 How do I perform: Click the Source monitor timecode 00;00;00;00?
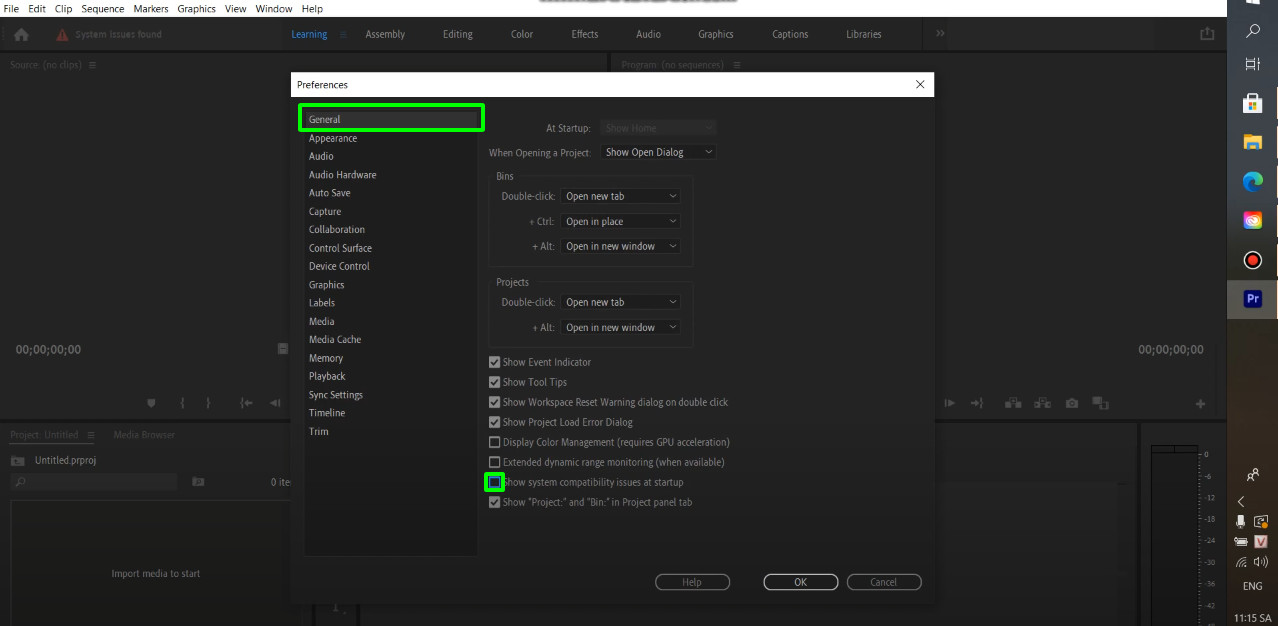[48, 350]
